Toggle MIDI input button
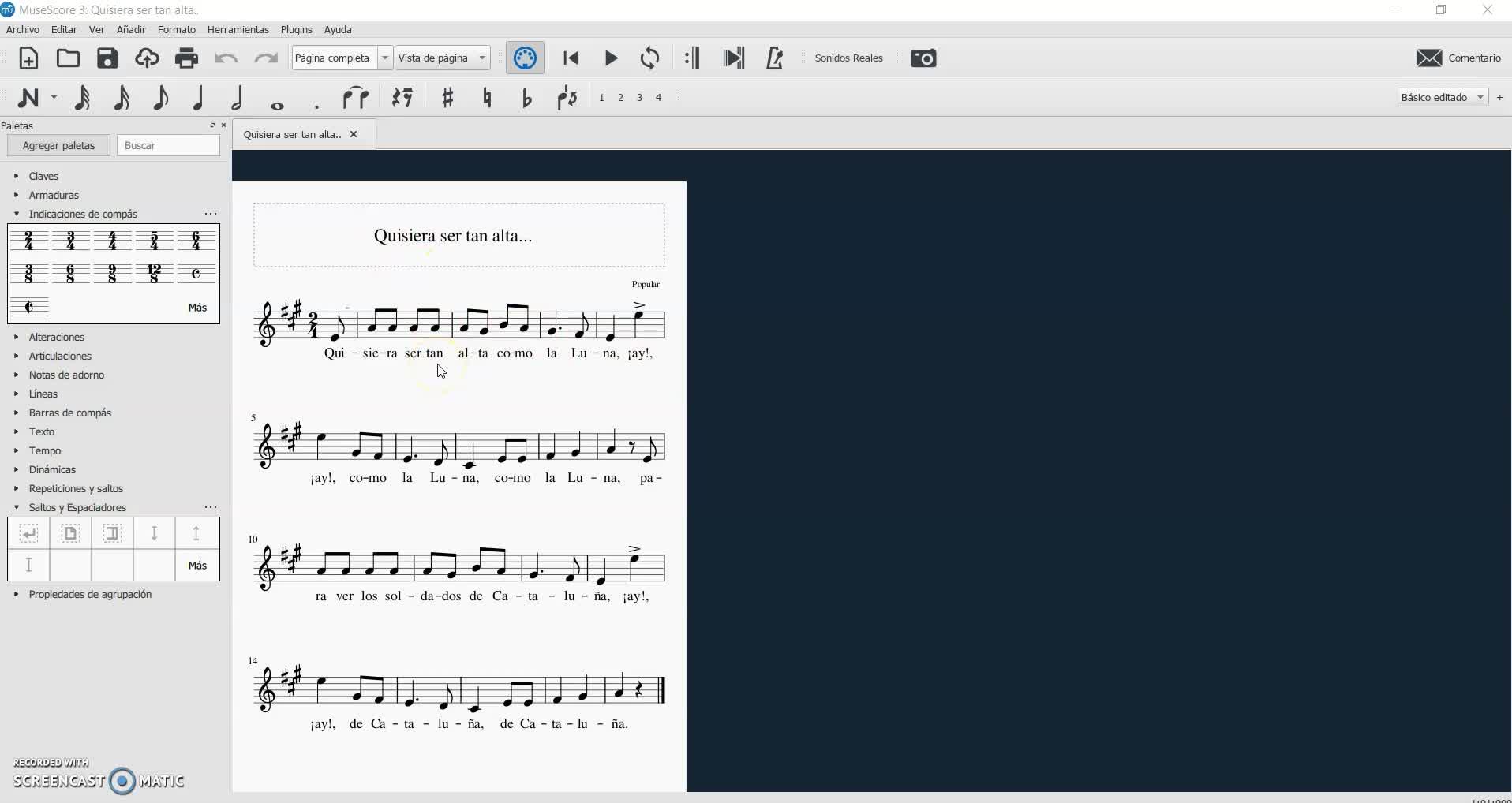Screen dimensions: 1512x803 526,58
